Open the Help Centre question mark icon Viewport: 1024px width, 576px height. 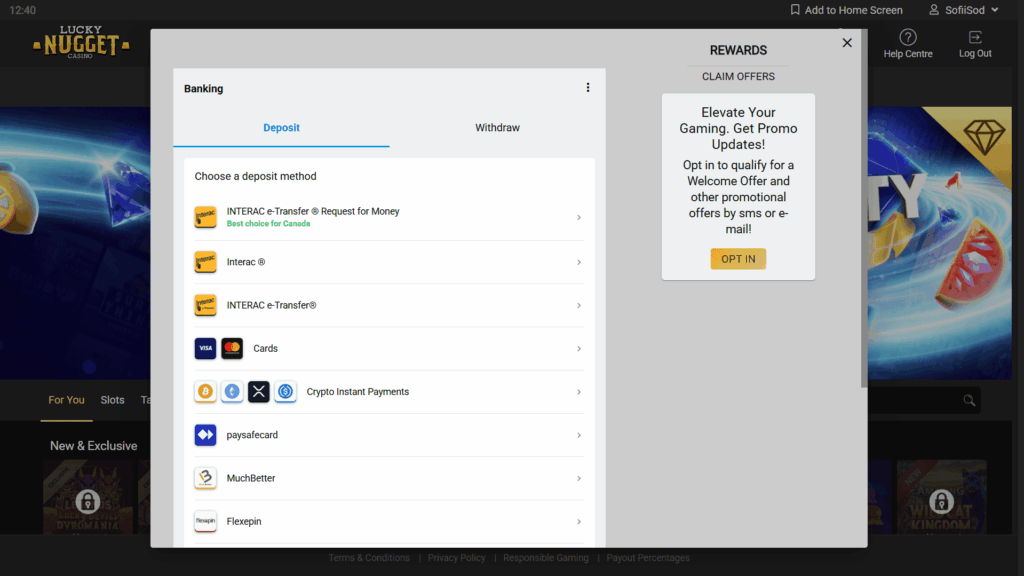click(x=907, y=38)
